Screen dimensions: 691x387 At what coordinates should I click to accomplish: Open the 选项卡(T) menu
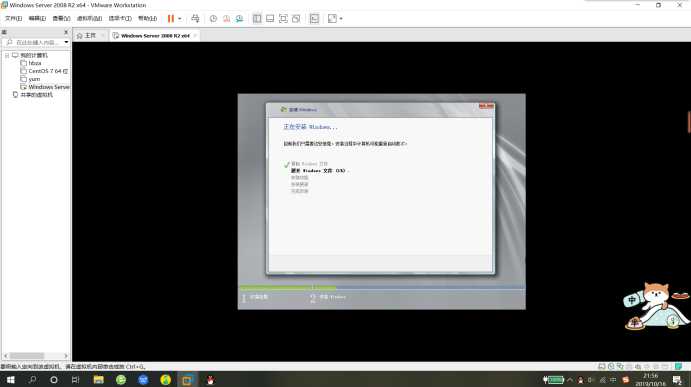tap(120, 19)
